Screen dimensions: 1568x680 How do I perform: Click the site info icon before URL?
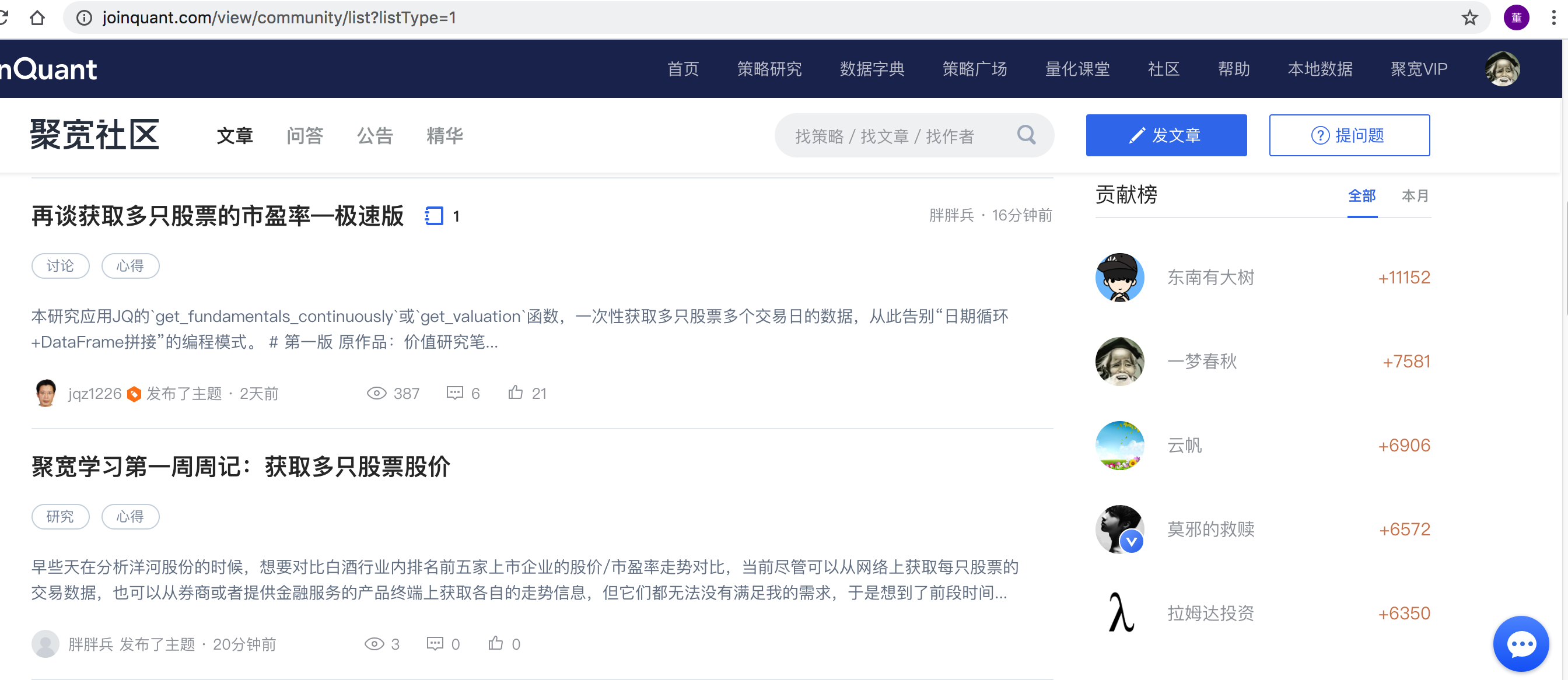pyautogui.click(x=84, y=17)
